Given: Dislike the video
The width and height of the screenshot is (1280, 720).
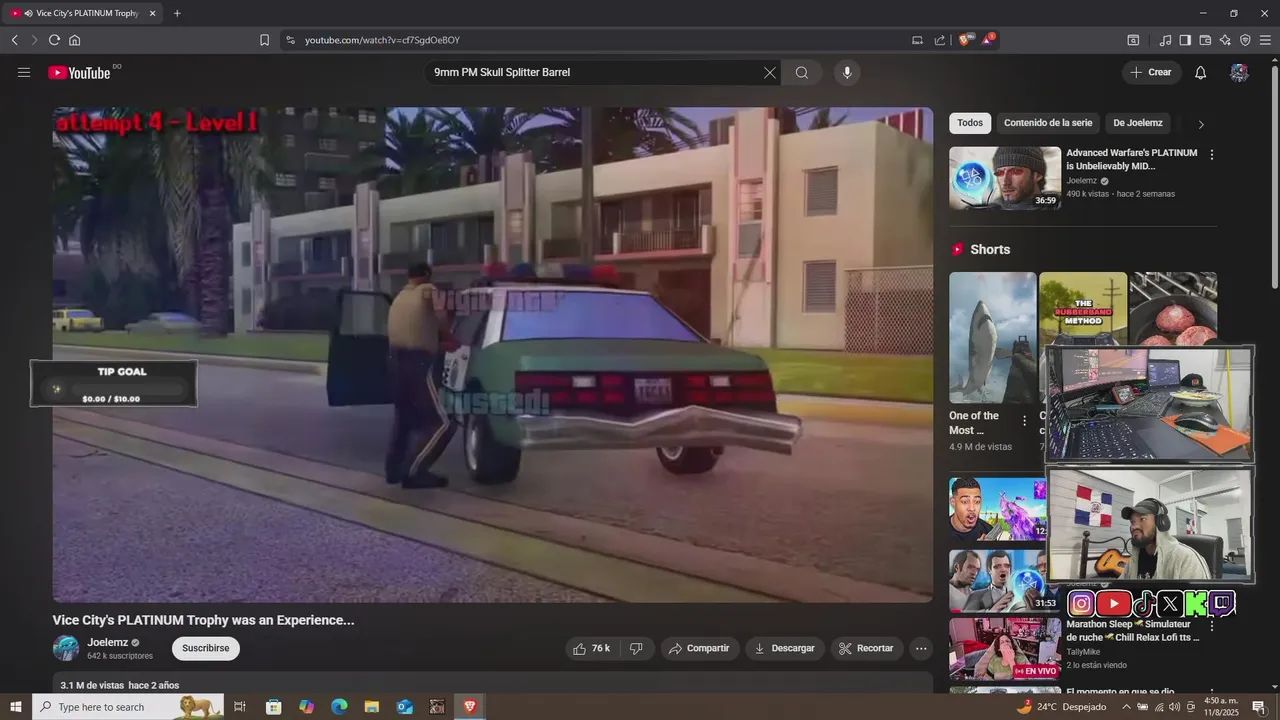Looking at the screenshot, I should [x=636, y=648].
